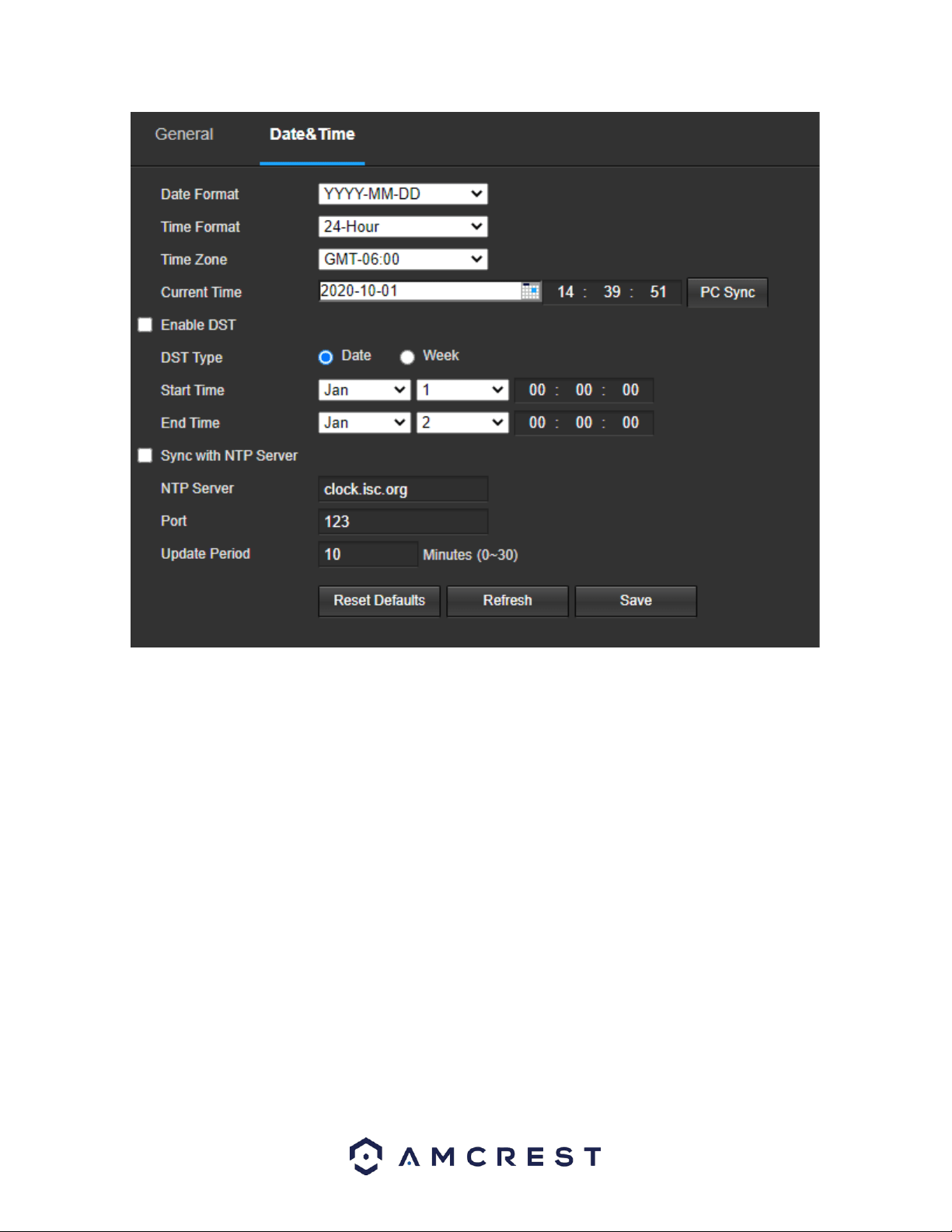Click the current time hour field 14
The image size is (952, 1232).
click(565, 292)
